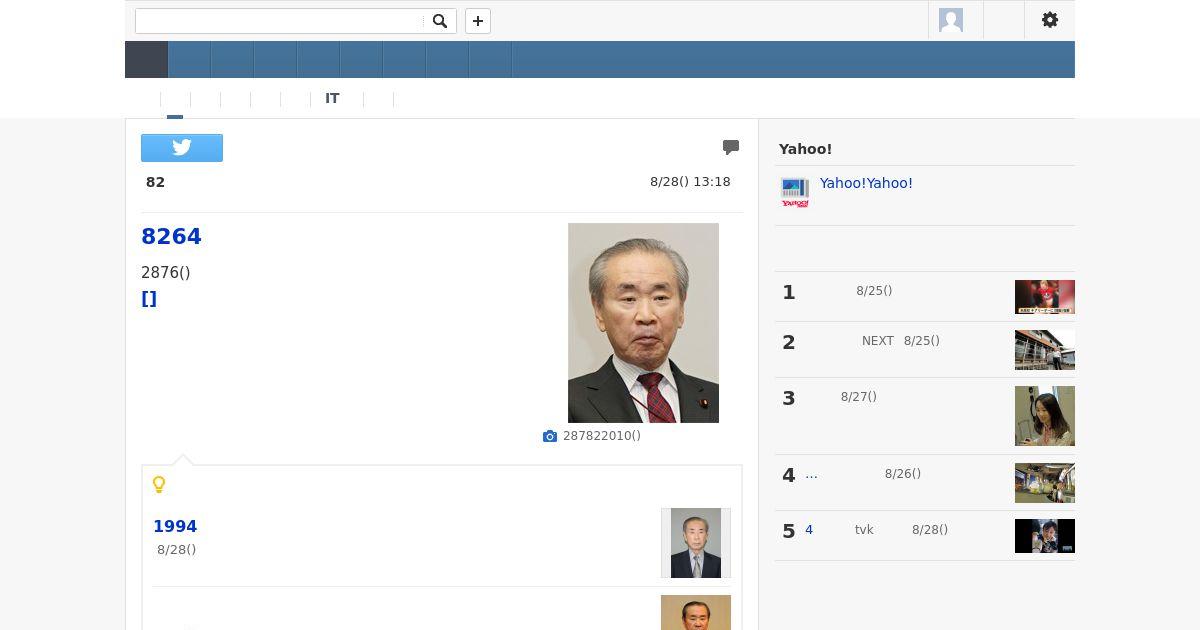Viewport: 1200px width, 630px height.
Task: Click the Yahoo! sidebar heading
Action: point(806,149)
